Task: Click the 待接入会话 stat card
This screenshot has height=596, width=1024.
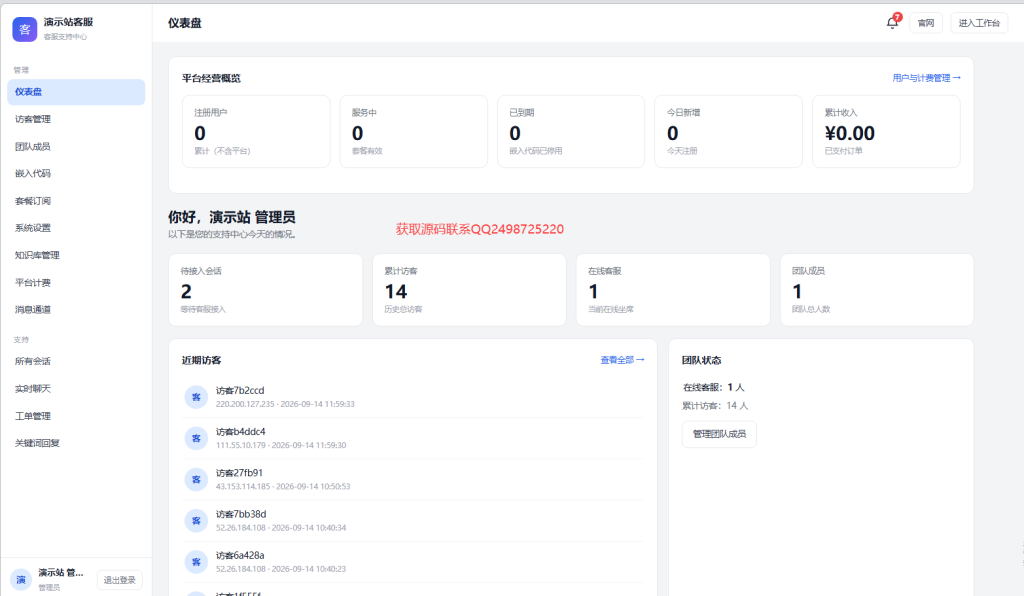Action: [x=265, y=290]
